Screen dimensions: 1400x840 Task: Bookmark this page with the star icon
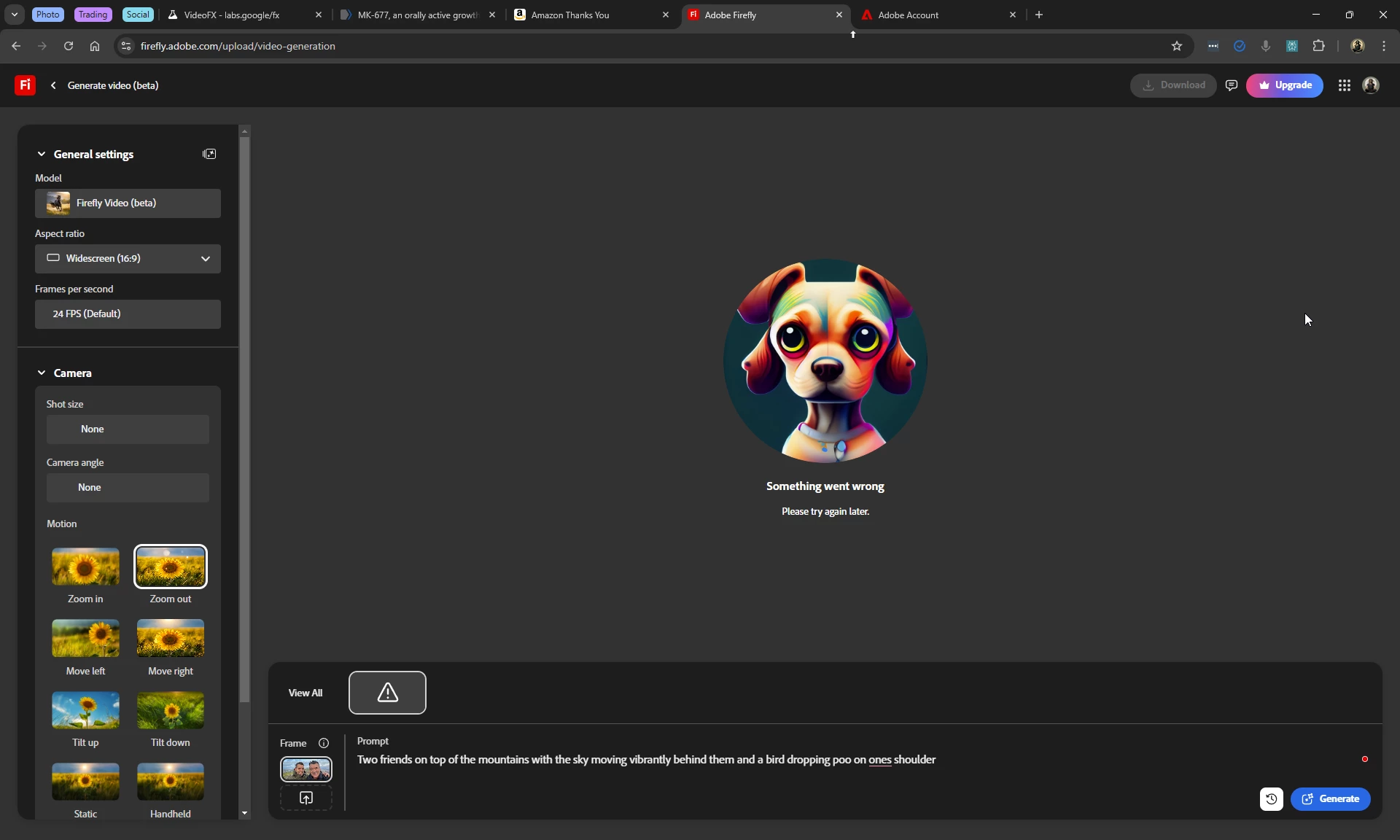[1176, 46]
